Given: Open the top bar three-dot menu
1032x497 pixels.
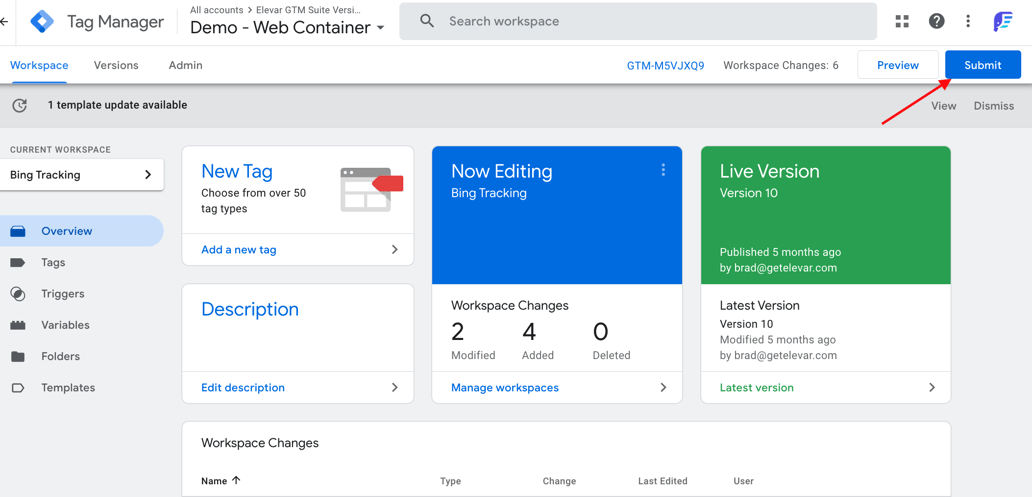Looking at the screenshot, I should click(x=968, y=21).
